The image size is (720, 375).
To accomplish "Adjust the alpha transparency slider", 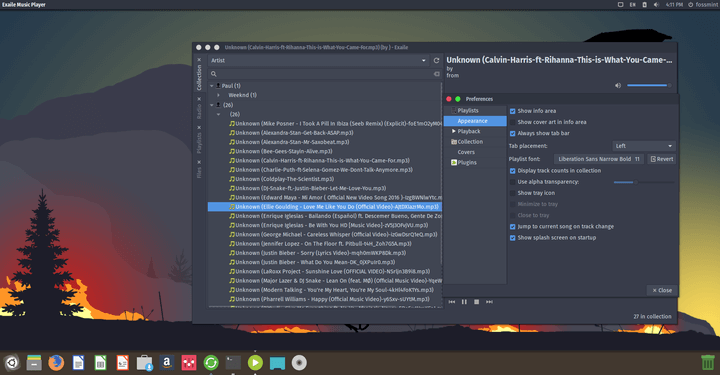I will pyautogui.click(x=644, y=182).
